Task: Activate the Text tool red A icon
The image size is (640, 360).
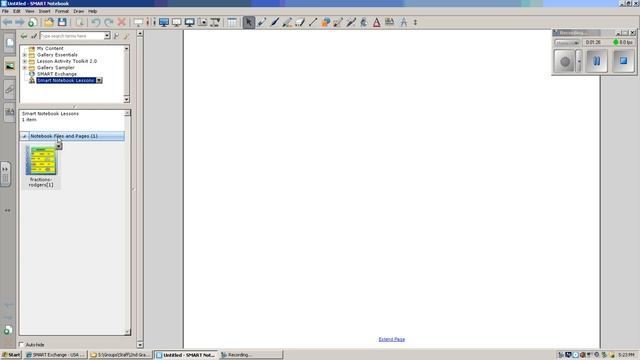Action: [377, 22]
